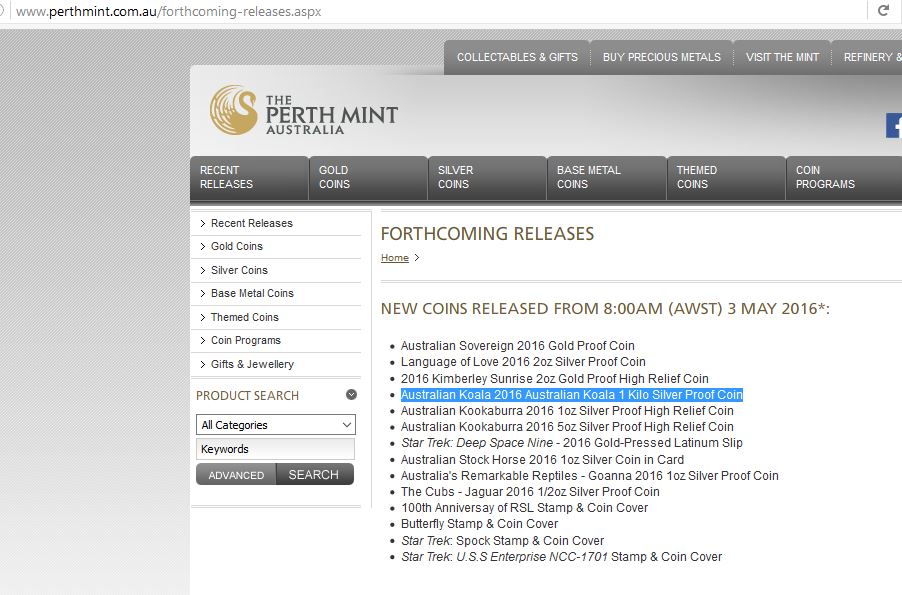Image resolution: width=902 pixels, height=595 pixels.
Task: Open Gifts & Jewellery sidebar link
Action: 252,364
